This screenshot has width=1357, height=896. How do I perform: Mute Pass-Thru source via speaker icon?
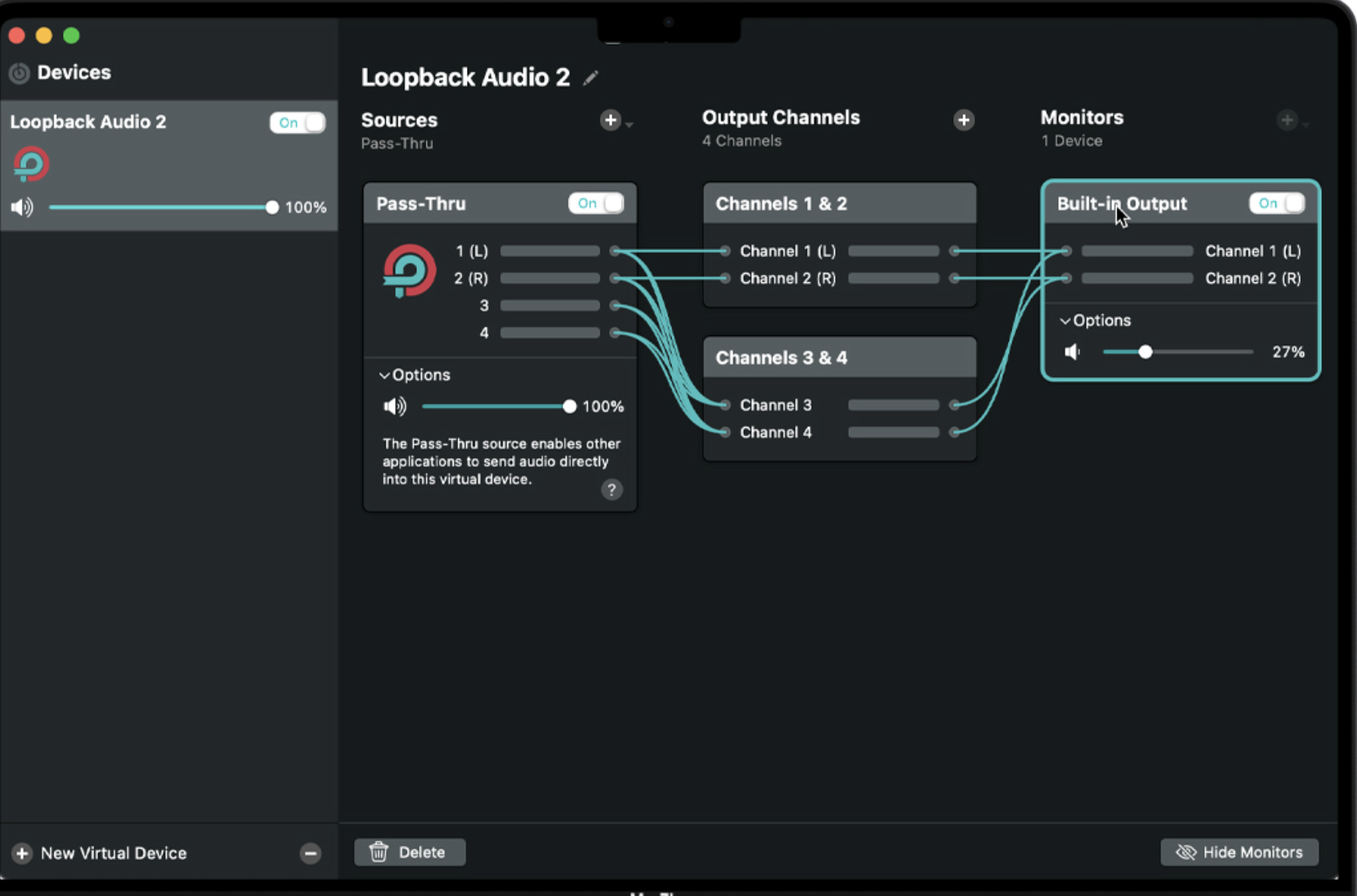click(x=394, y=406)
